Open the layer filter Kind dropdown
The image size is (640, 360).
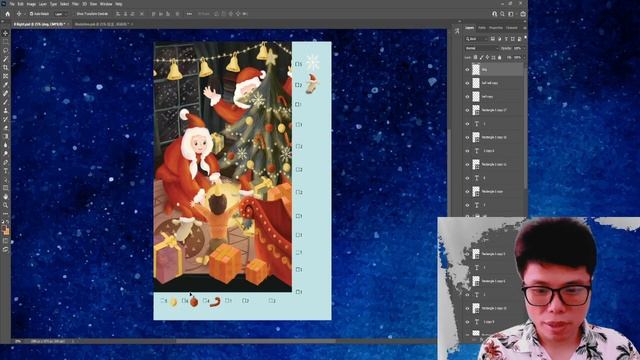476,39
